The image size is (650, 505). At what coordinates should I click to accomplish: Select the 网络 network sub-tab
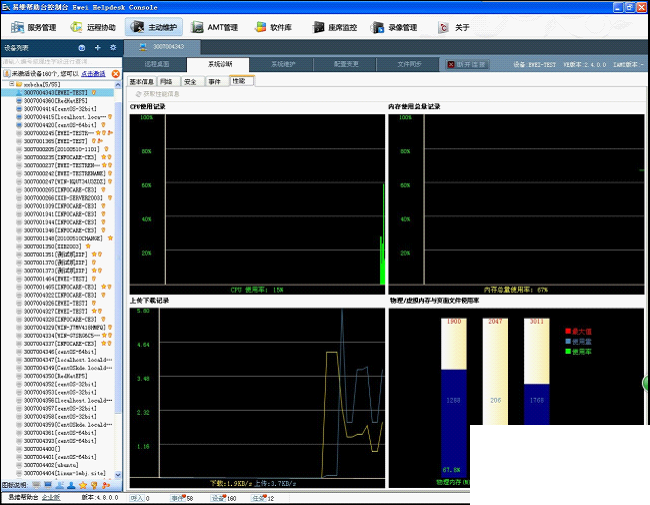coord(168,81)
